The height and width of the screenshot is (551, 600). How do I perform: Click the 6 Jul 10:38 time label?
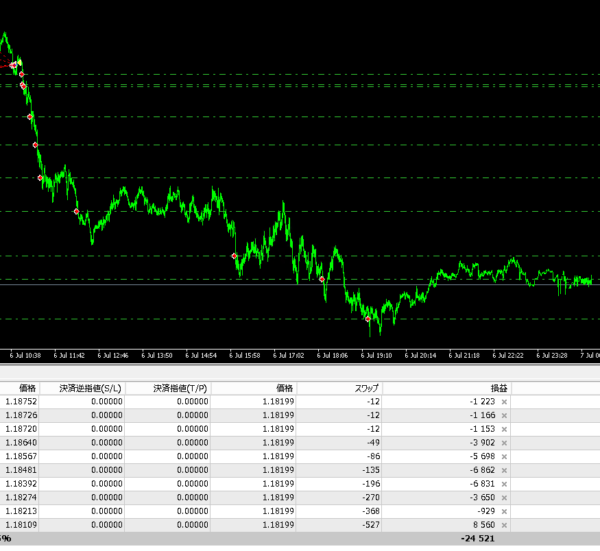tap(25, 355)
